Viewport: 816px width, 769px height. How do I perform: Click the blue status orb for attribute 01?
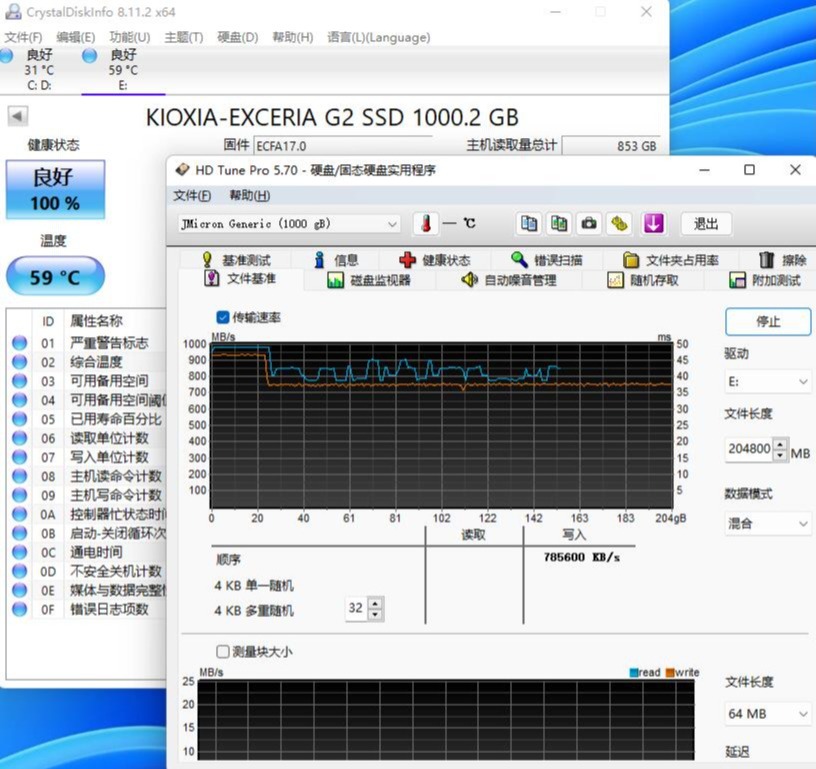click(x=20, y=343)
